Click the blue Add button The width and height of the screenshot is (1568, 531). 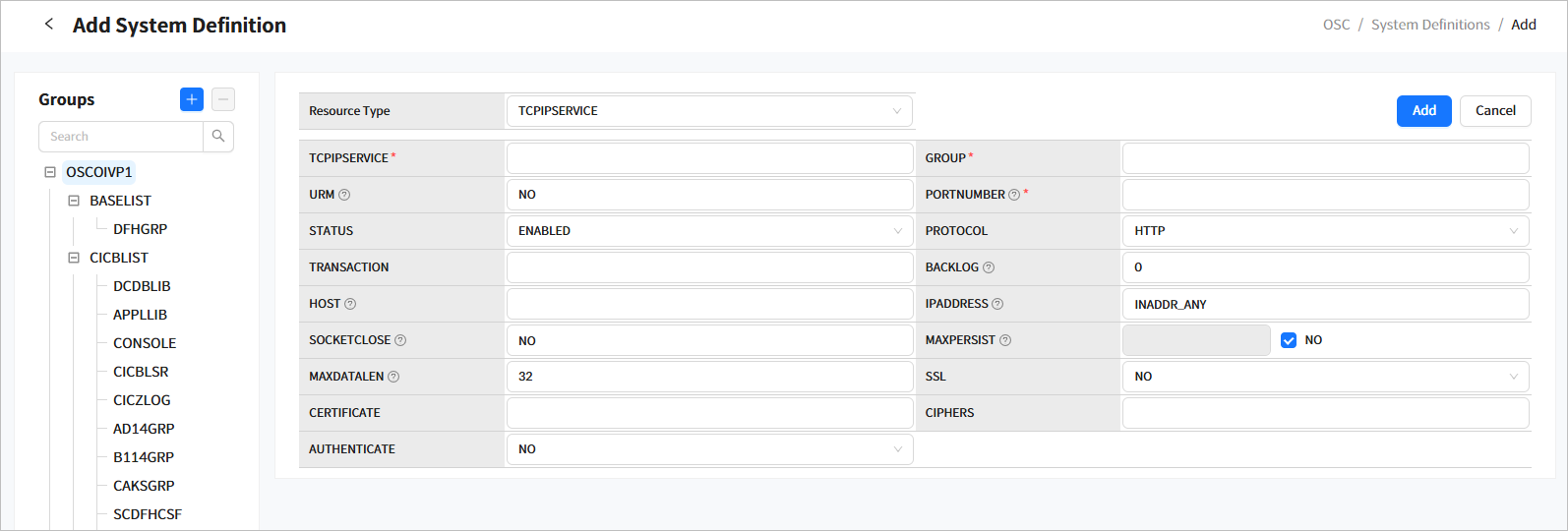coord(1423,111)
